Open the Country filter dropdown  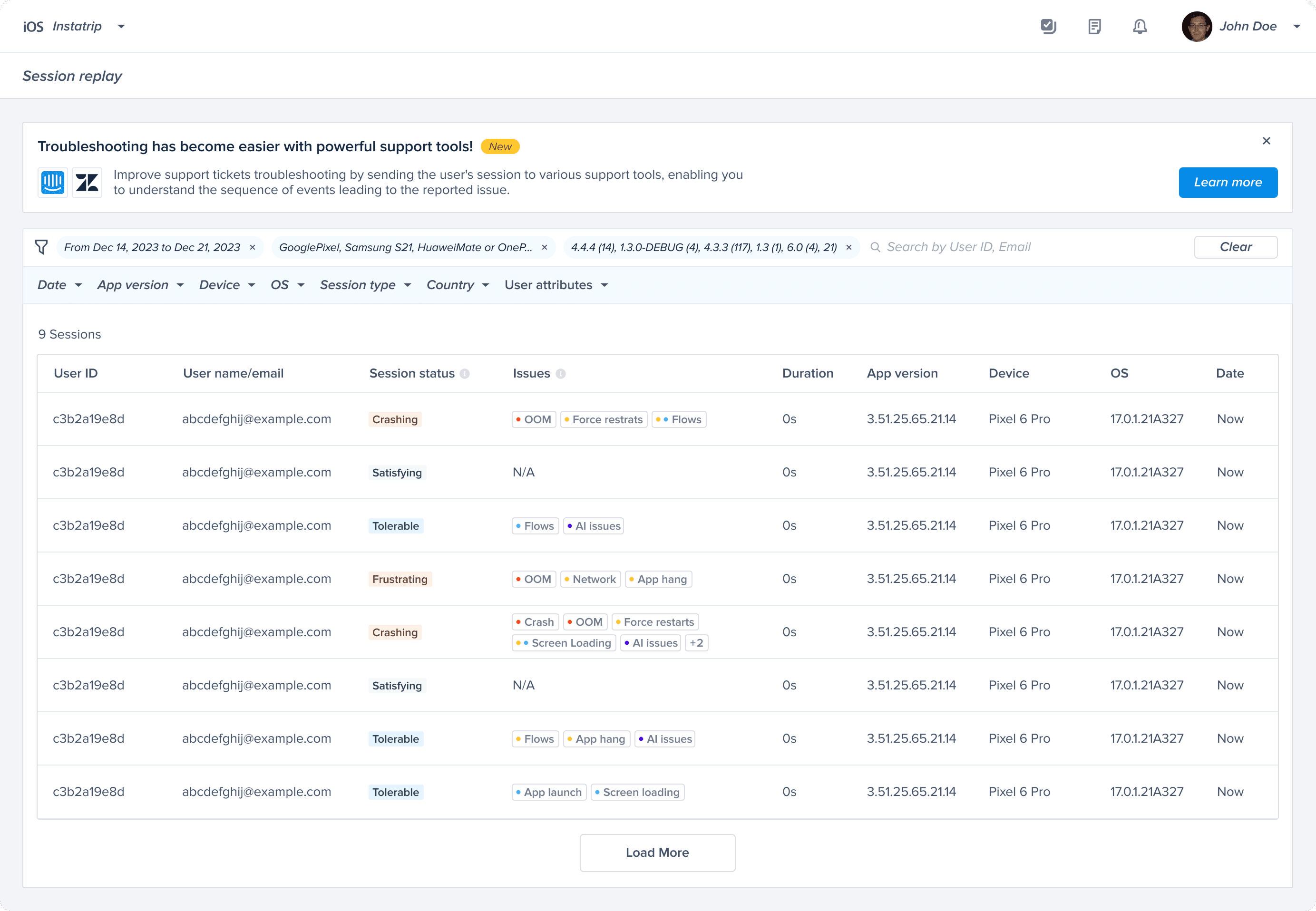click(458, 285)
